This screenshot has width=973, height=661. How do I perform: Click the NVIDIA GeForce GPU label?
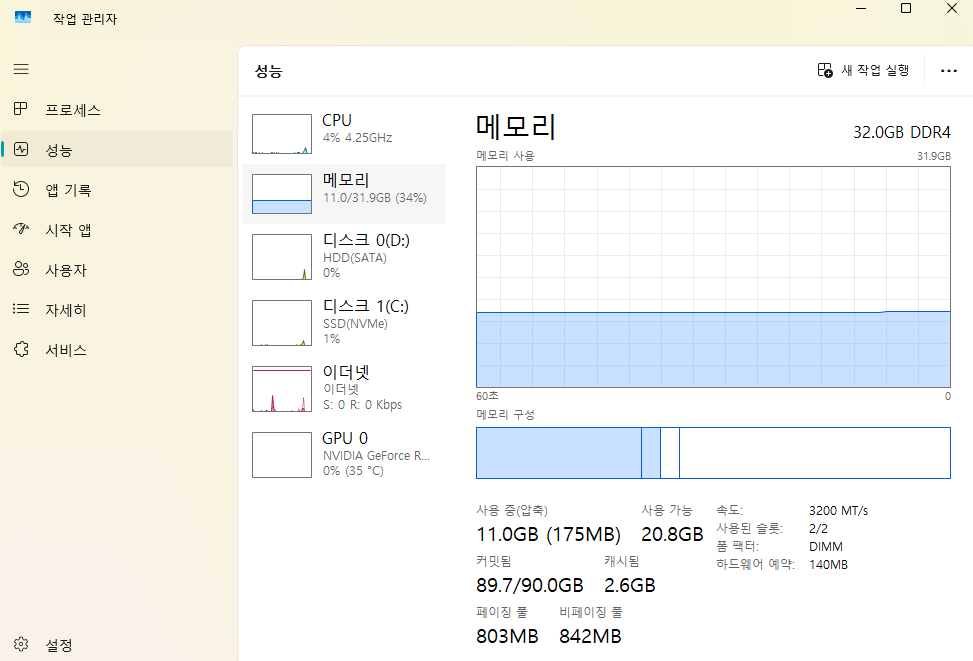tap(376, 456)
